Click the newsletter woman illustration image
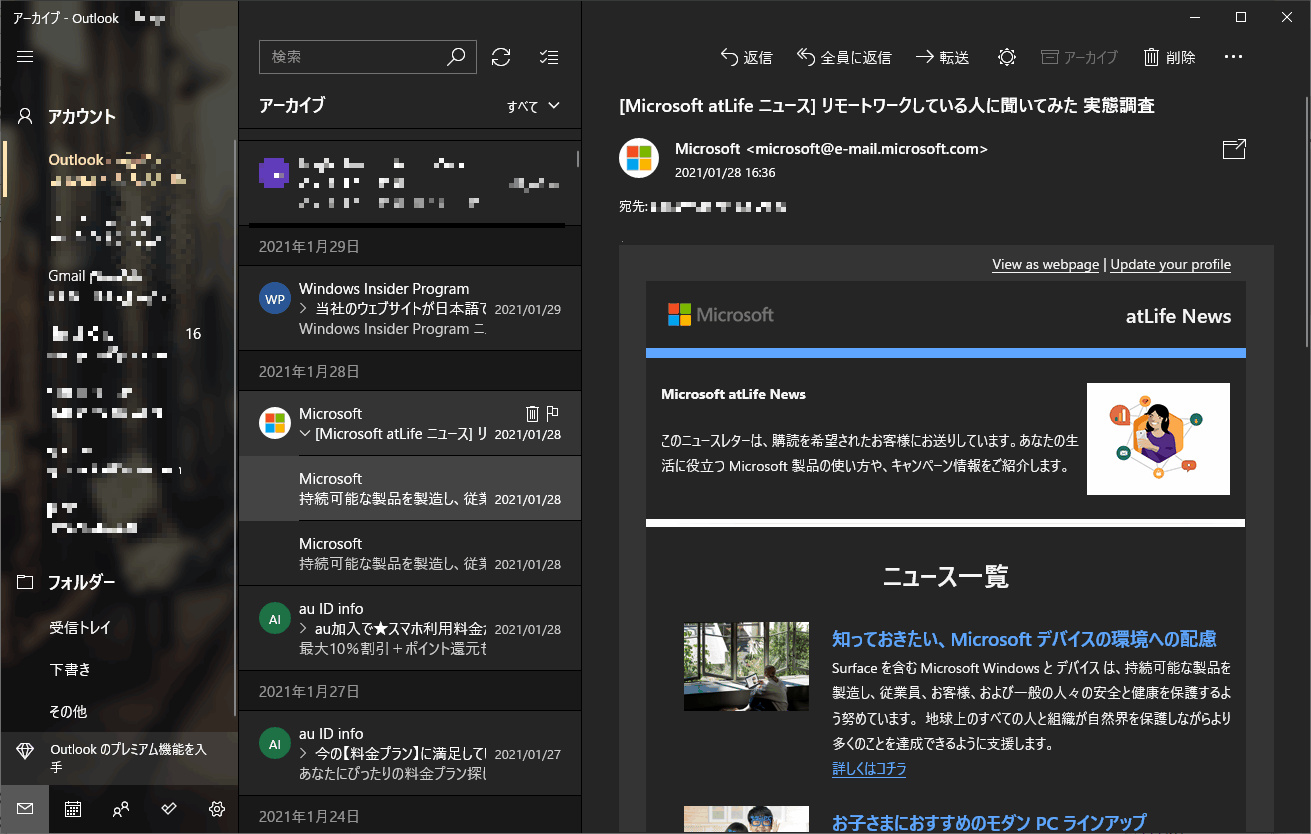 1158,438
